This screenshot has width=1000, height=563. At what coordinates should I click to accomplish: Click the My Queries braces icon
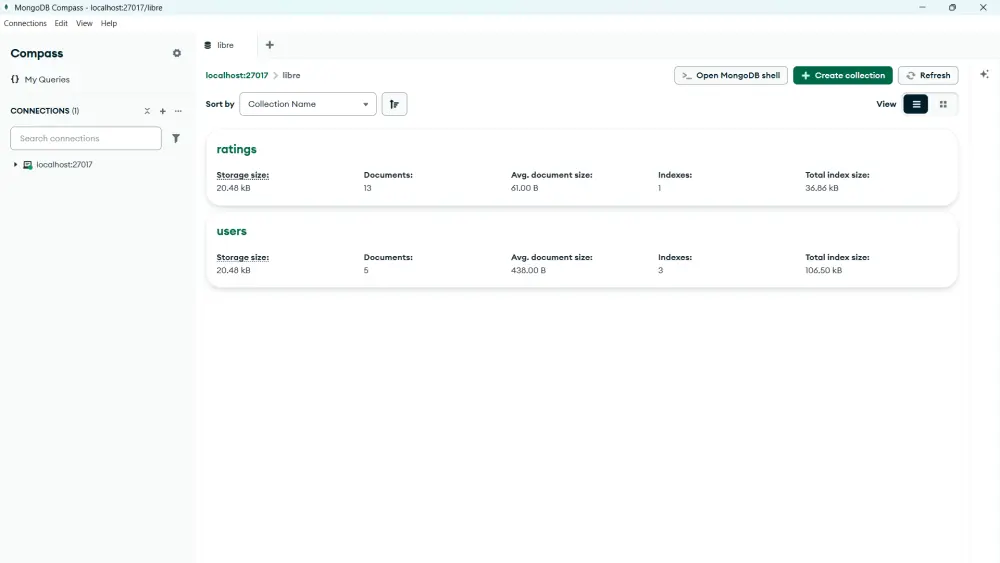point(15,80)
